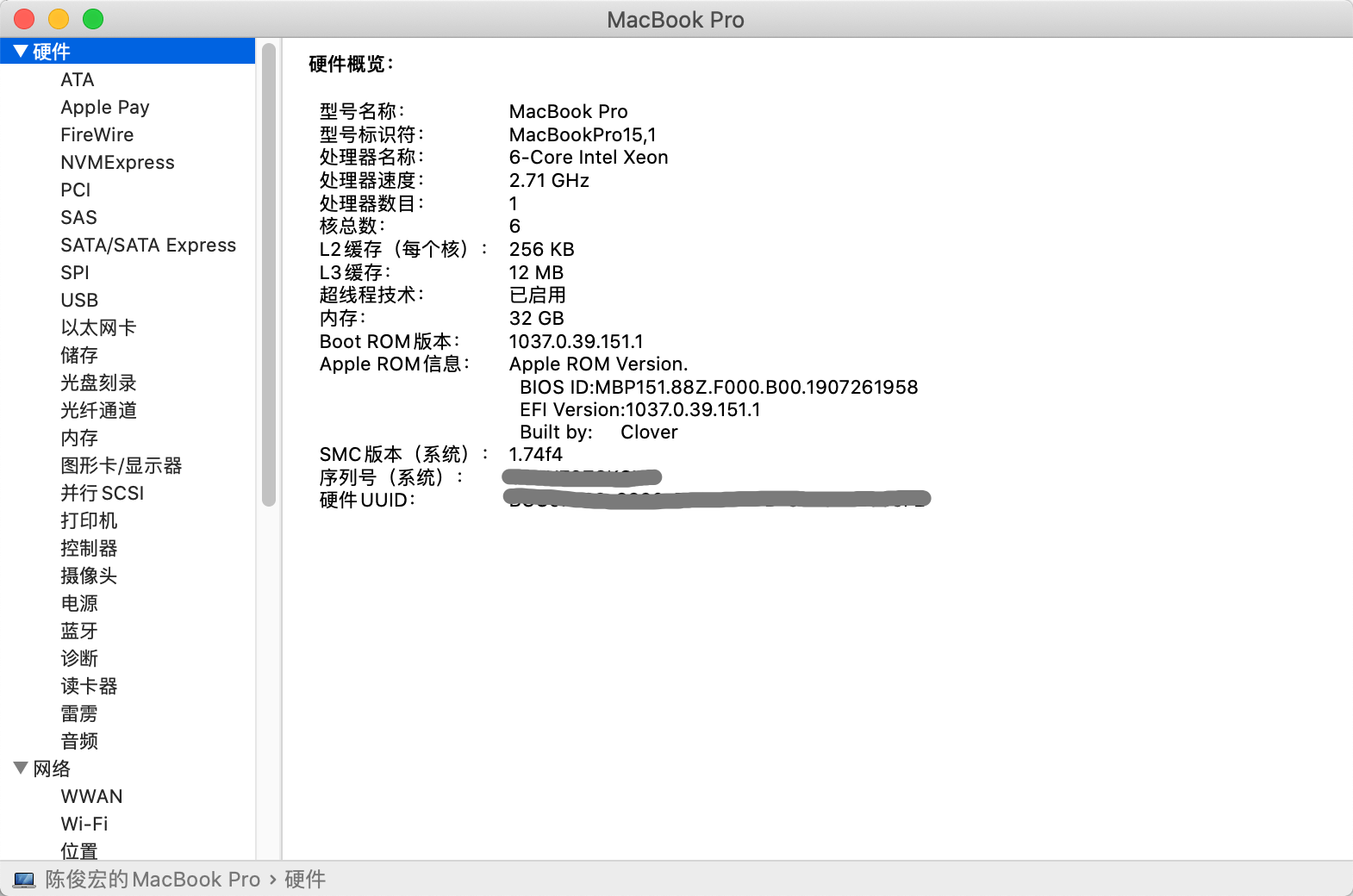The image size is (1353, 896).
Task: Select 光纤通道 in the sidebar
Action: click(x=98, y=410)
